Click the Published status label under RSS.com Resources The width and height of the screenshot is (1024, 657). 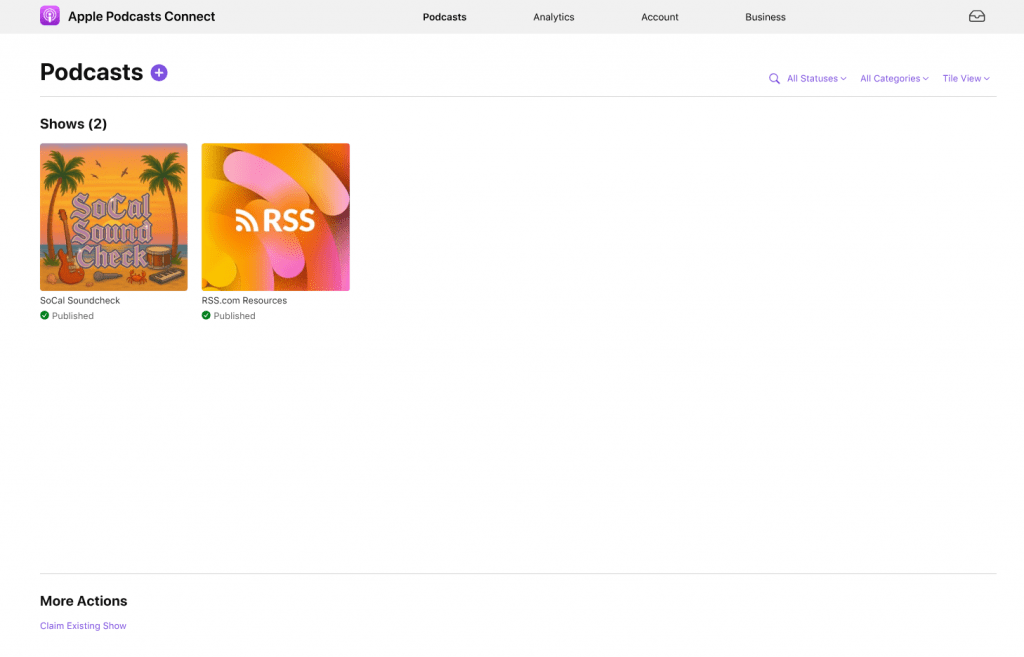point(233,315)
